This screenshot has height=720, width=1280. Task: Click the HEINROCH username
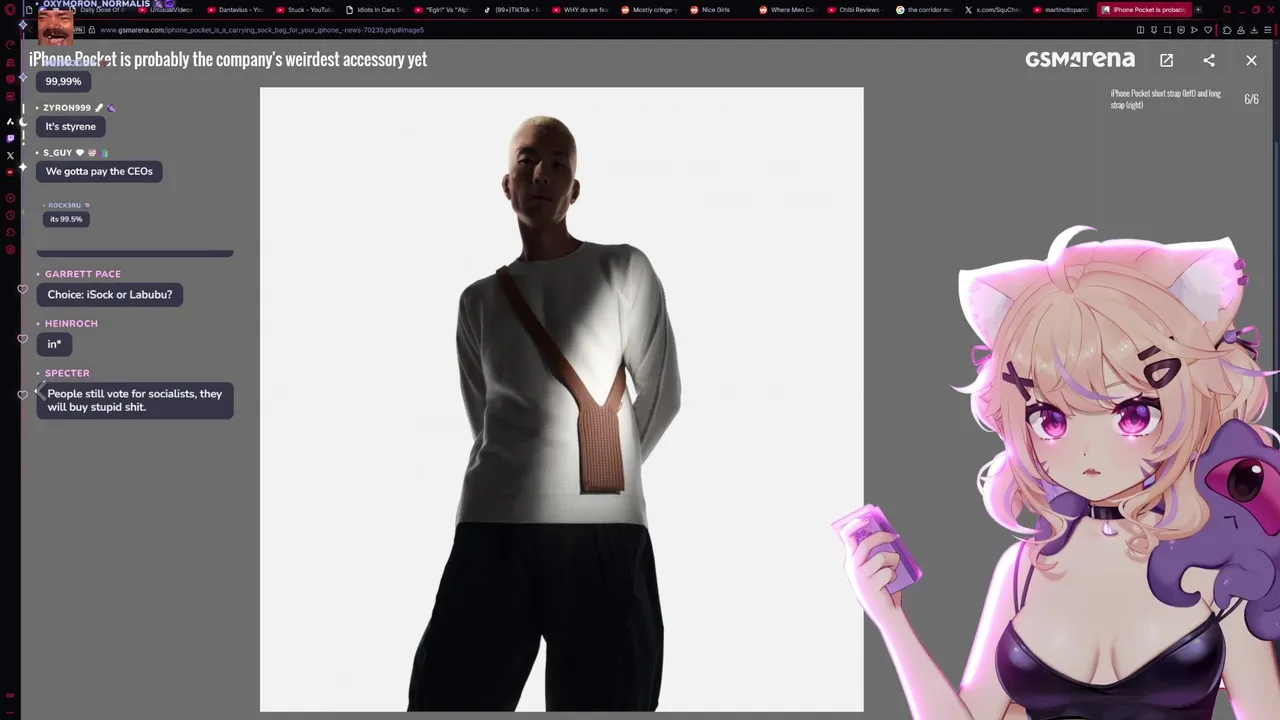pos(71,324)
